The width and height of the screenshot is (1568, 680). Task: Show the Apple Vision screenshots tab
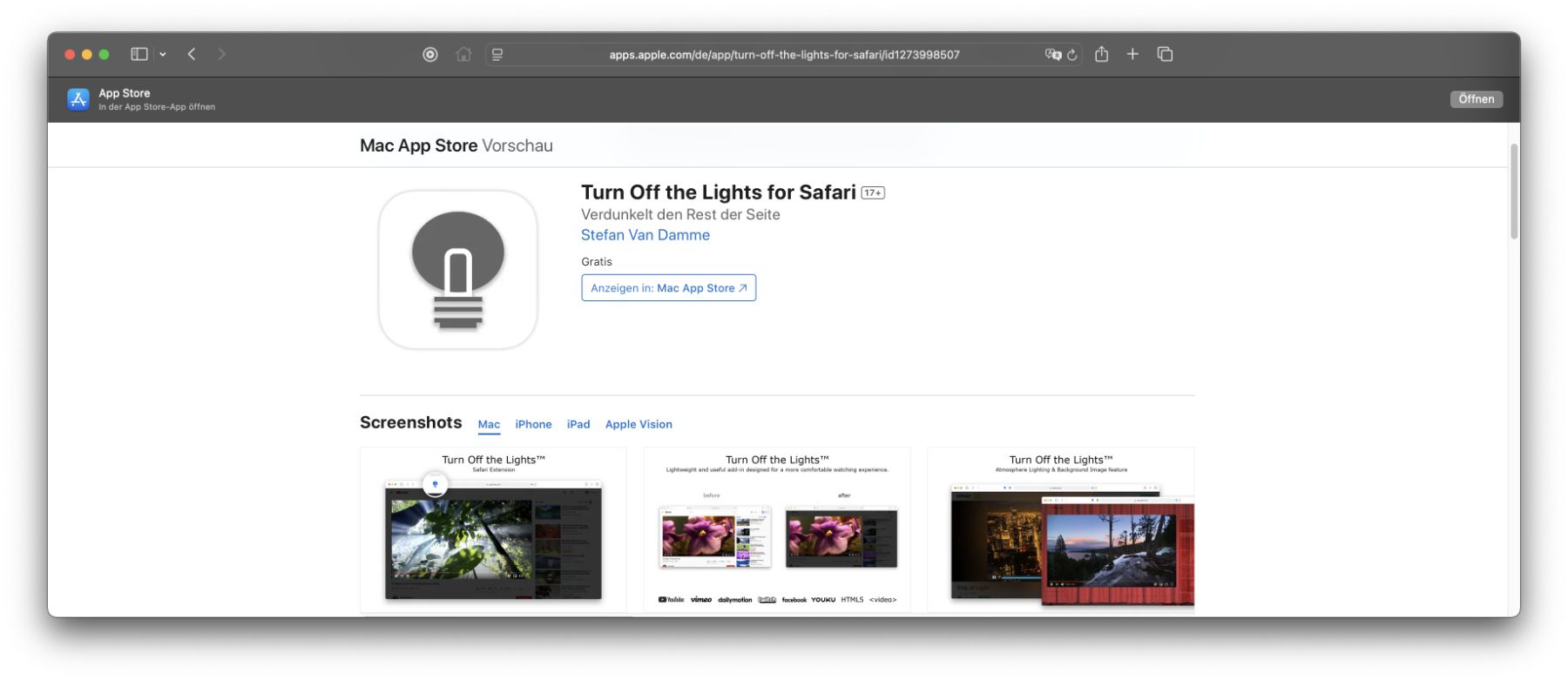(x=639, y=424)
